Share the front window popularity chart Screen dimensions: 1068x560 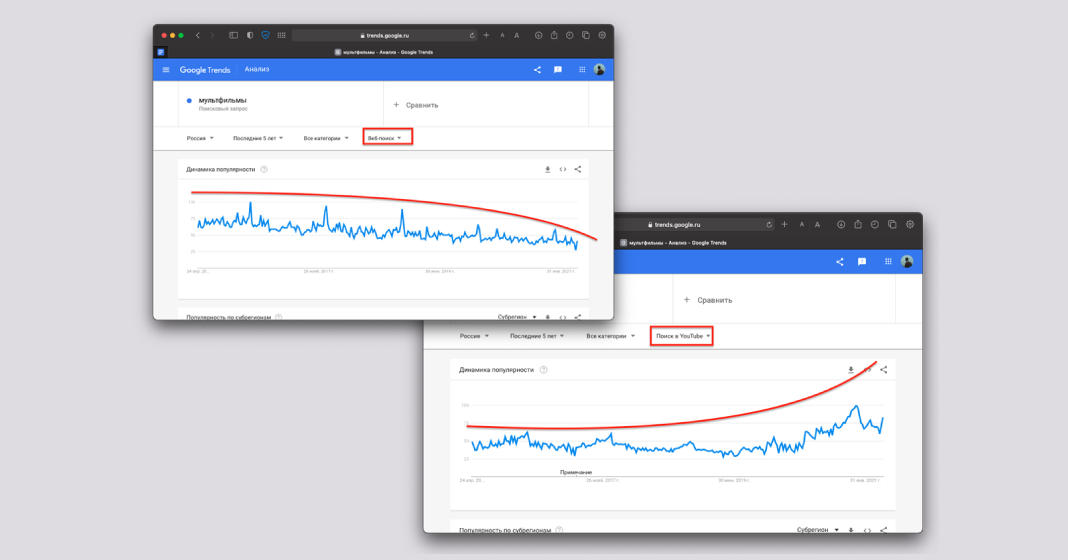[578, 170]
